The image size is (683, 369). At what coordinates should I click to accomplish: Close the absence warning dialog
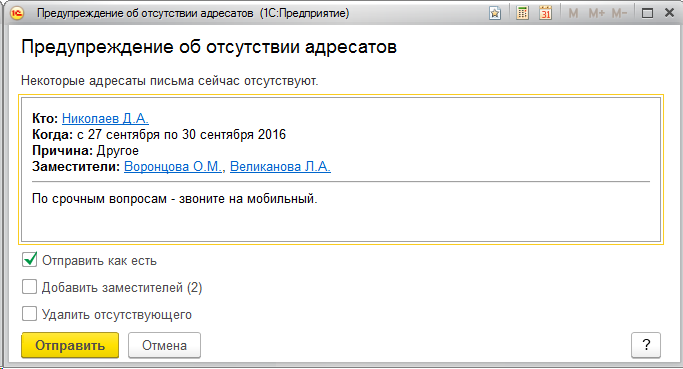(669, 13)
